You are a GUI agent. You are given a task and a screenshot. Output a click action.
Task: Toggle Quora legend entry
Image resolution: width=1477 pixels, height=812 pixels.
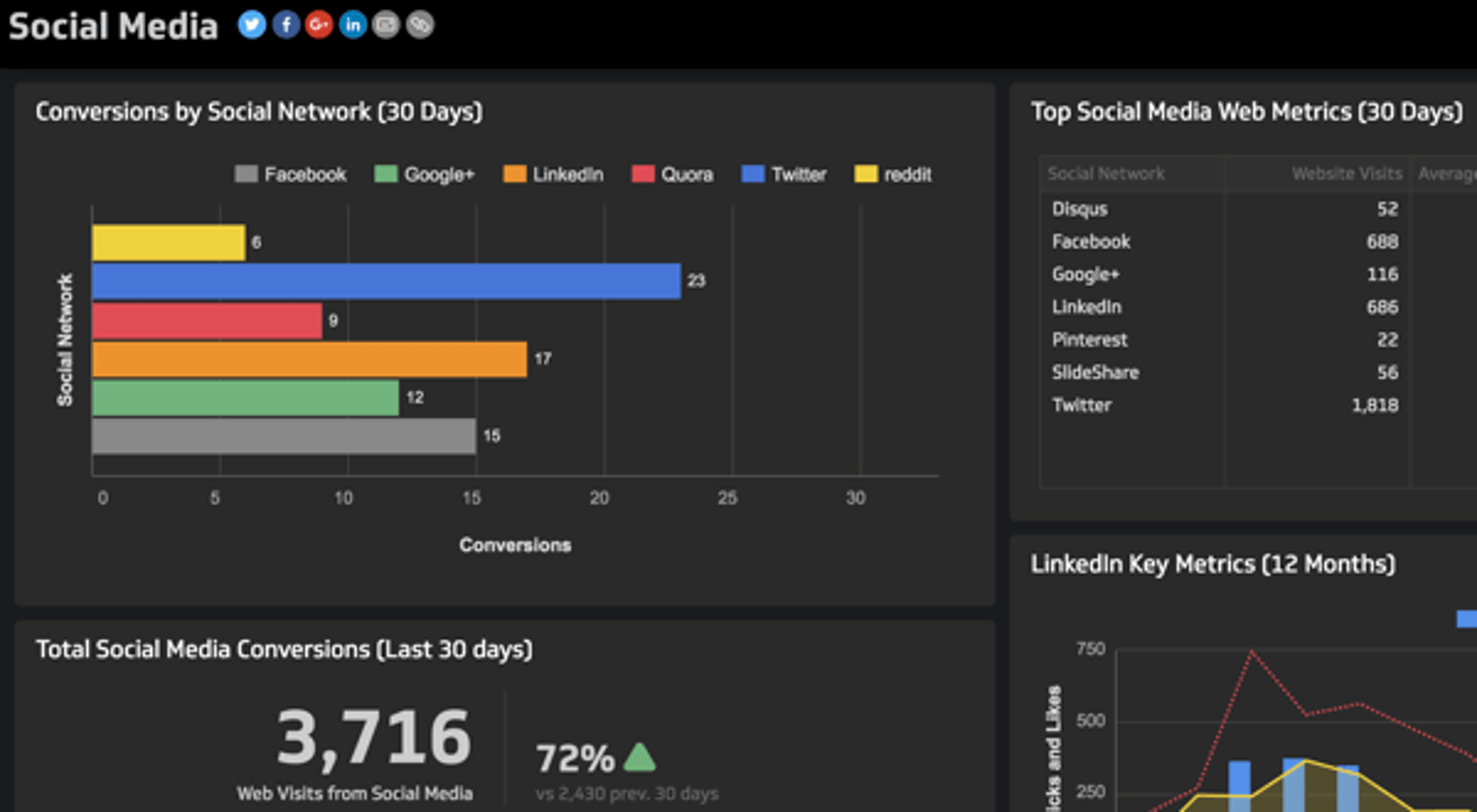coord(672,175)
